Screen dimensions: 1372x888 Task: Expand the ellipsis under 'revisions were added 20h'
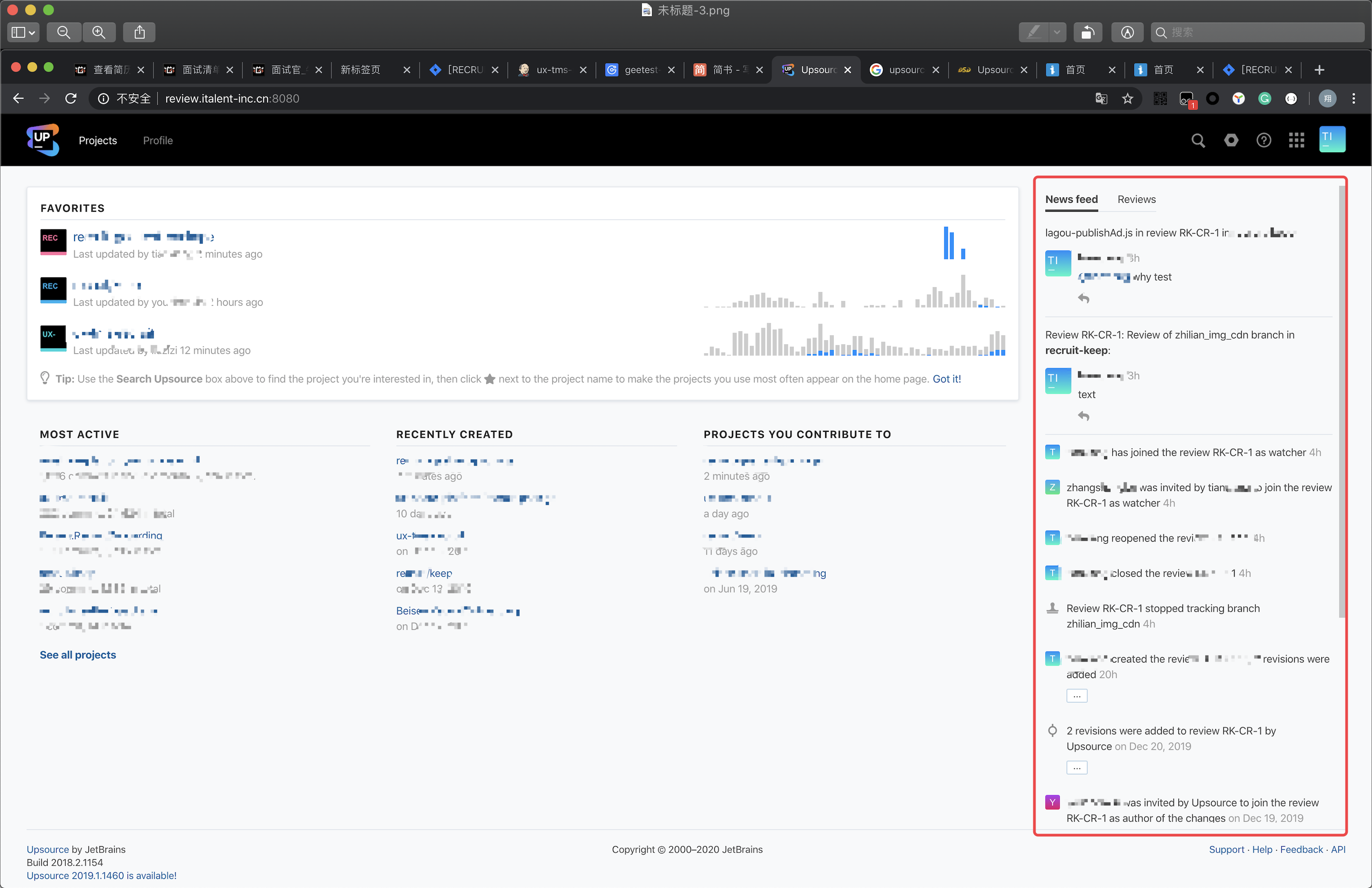tap(1076, 696)
